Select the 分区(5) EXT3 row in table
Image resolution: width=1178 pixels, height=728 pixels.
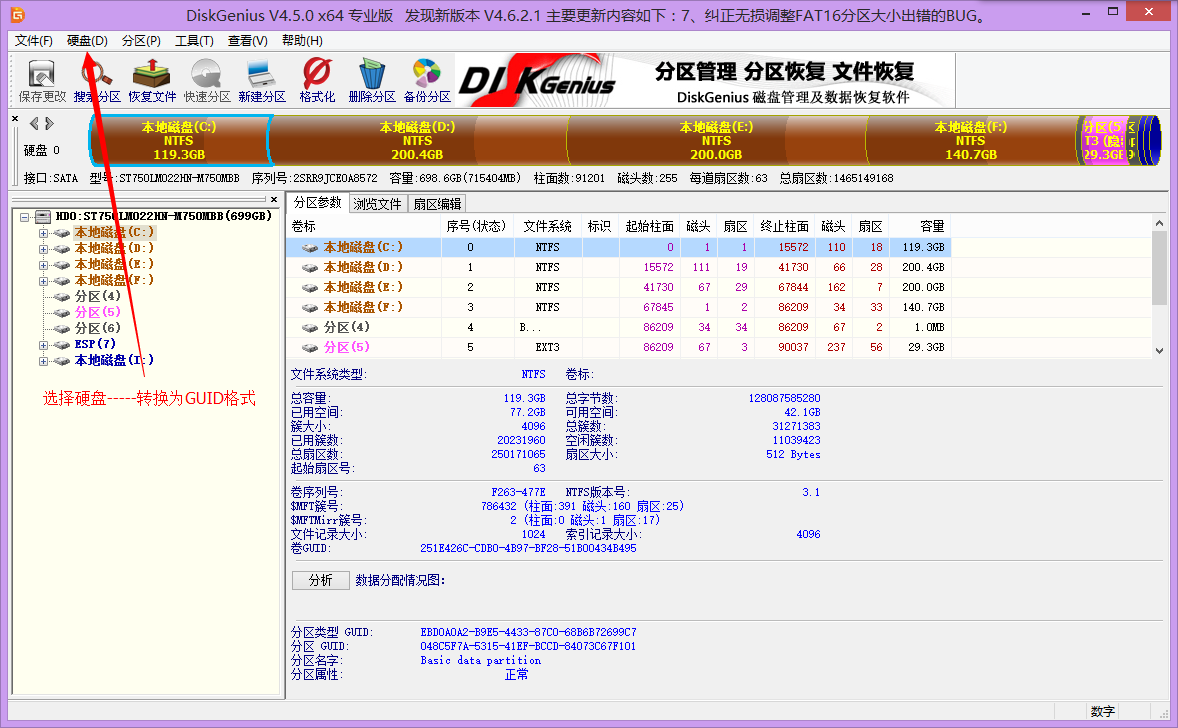(618, 348)
